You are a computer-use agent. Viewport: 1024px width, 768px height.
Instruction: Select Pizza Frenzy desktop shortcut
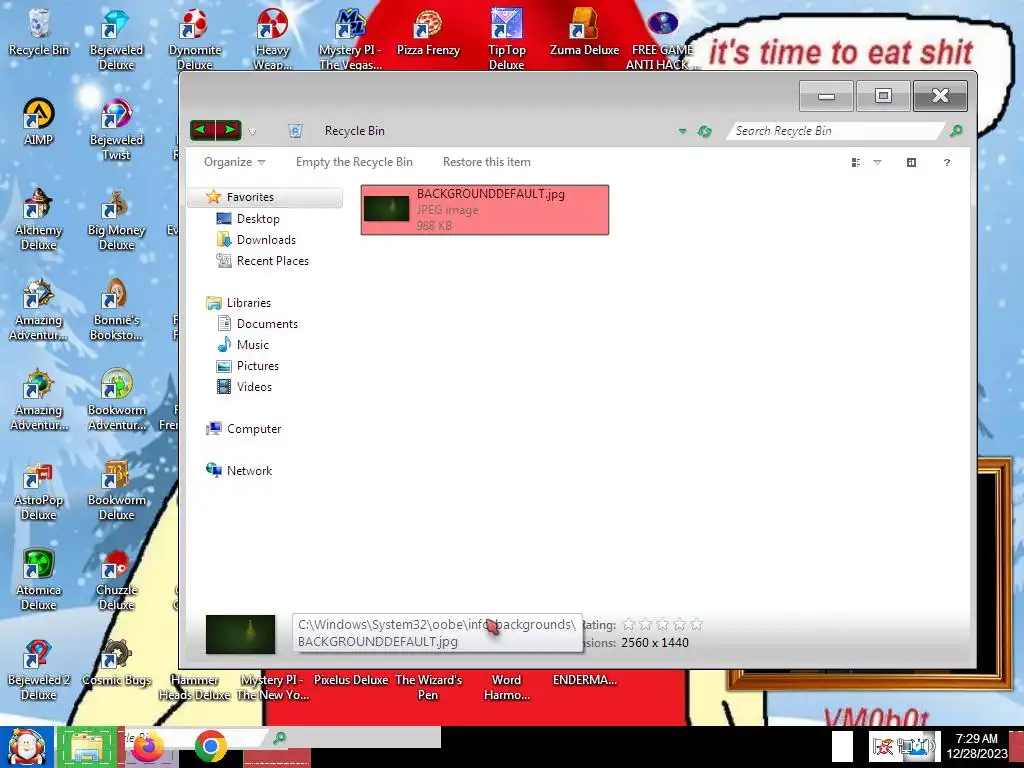428,33
